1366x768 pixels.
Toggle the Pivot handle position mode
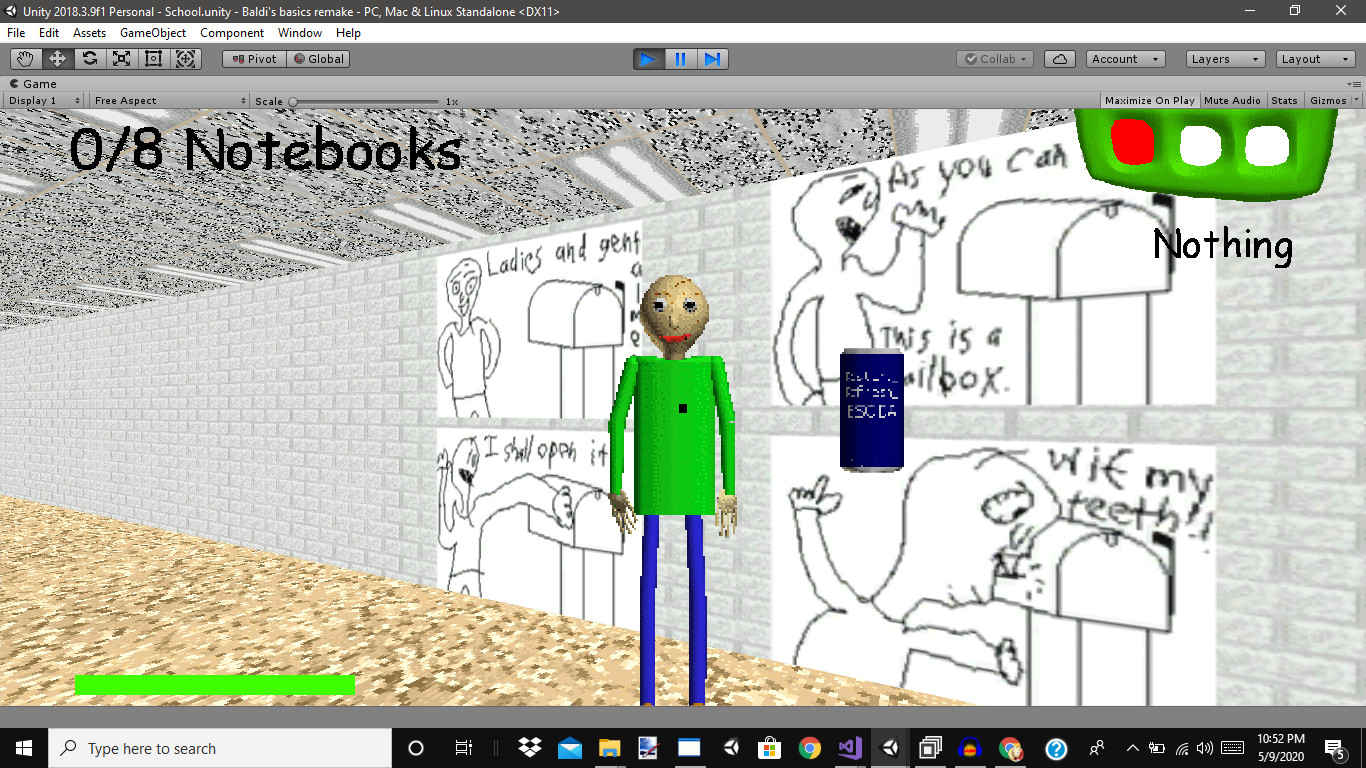[253, 58]
